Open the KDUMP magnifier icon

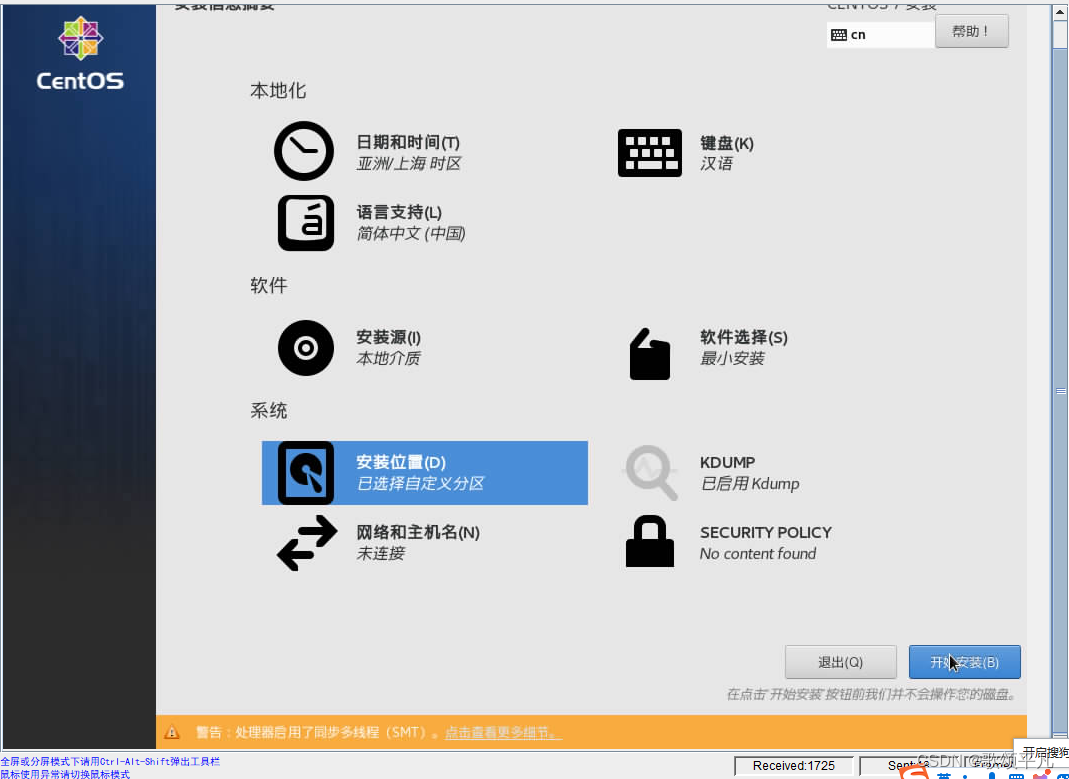tap(650, 472)
